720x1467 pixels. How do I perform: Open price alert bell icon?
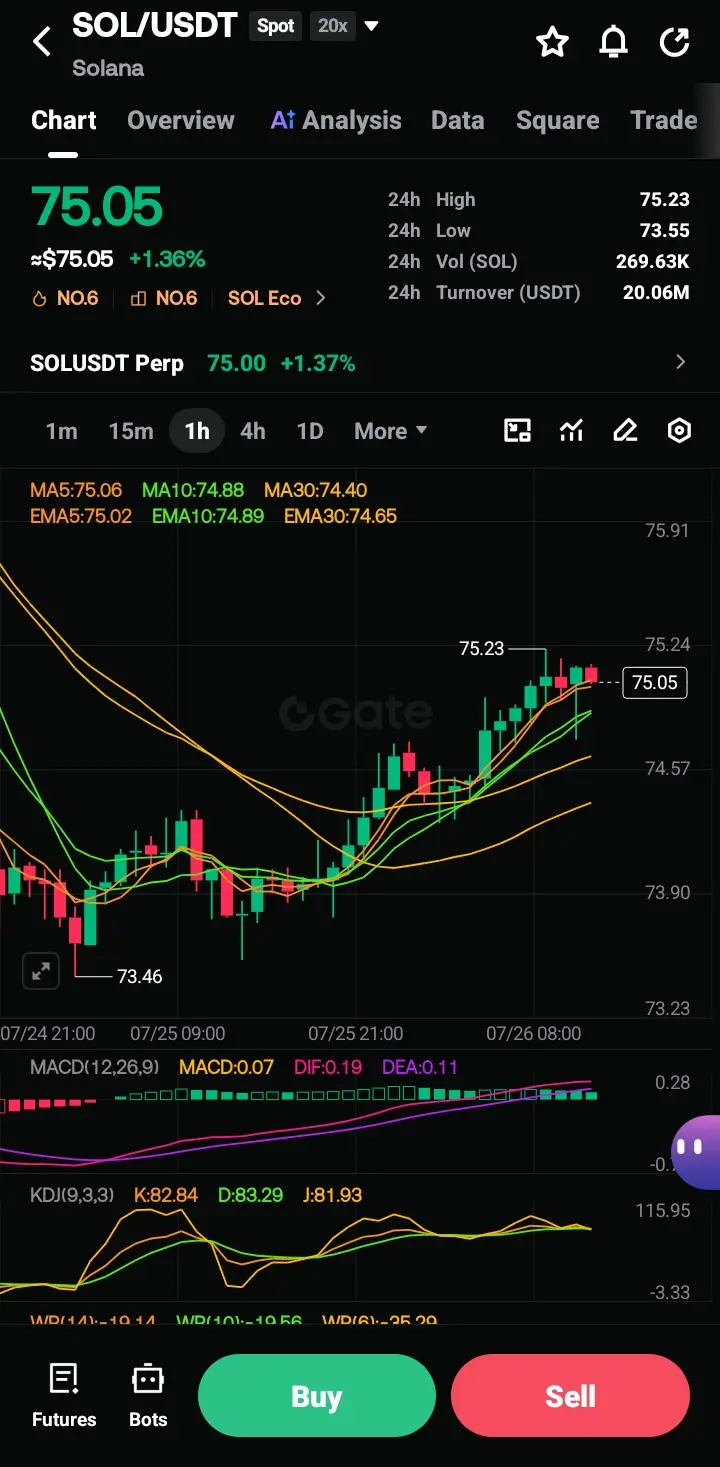(x=613, y=41)
